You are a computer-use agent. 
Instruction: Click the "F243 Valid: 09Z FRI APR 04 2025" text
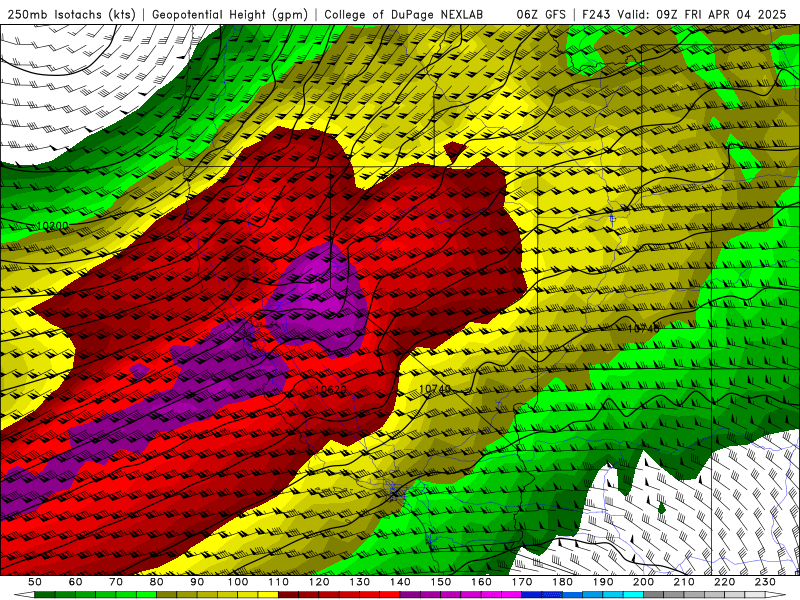click(684, 15)
